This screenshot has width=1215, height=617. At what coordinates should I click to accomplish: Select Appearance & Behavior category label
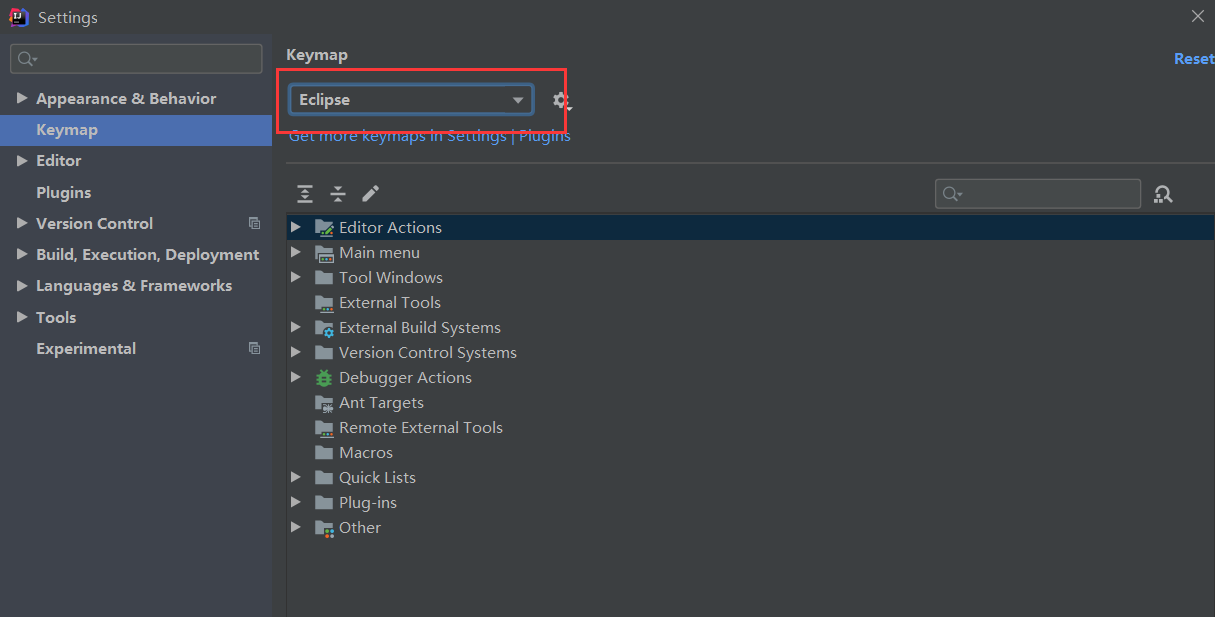click(126, 99)
